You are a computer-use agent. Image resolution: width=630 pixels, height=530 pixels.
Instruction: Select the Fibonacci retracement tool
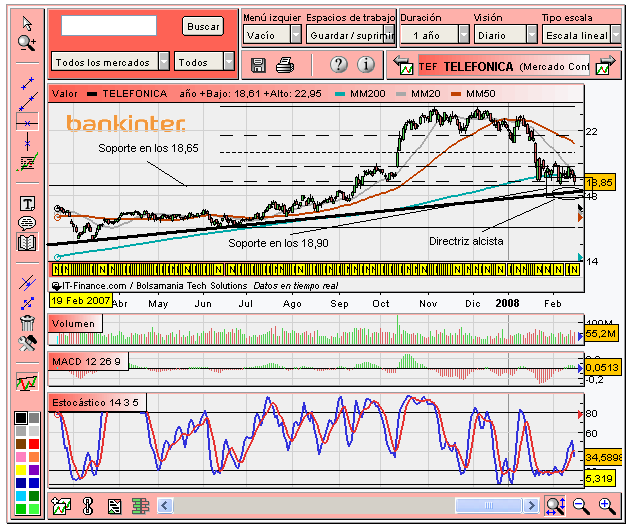27,162
